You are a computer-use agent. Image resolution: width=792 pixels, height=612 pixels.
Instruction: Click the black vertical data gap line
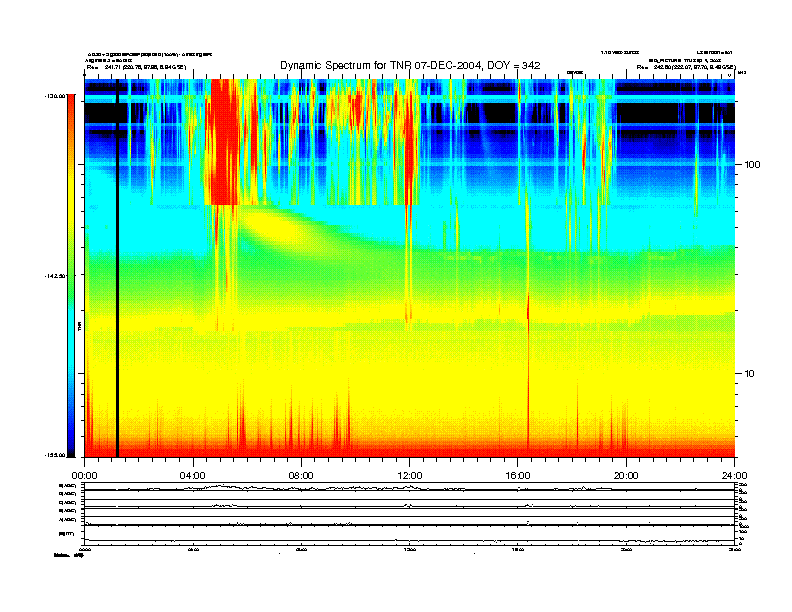click(x=117, y=268)
